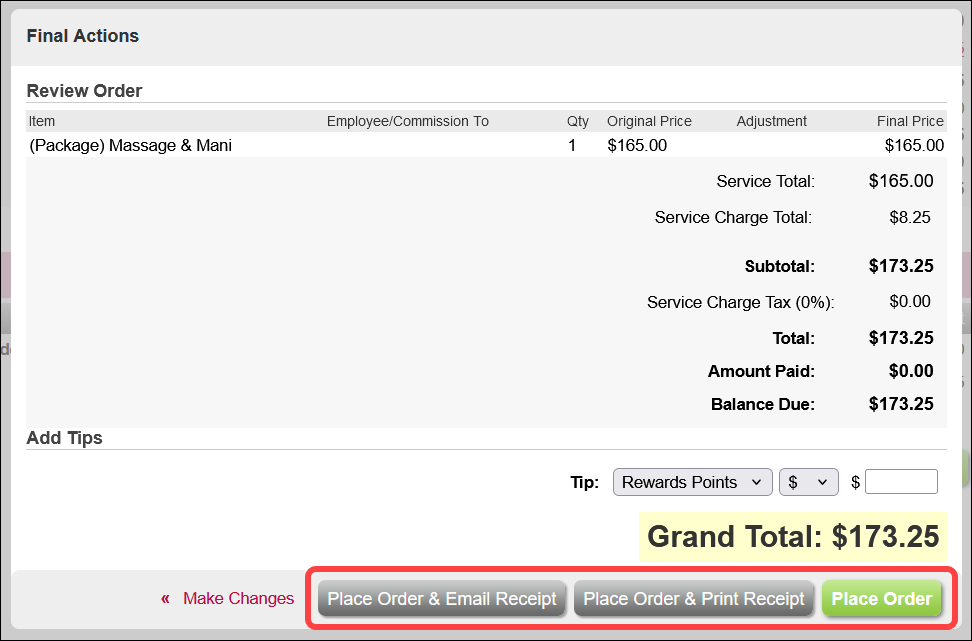Click the Review Order section heading
This screenshot has width=972, height=641.
click(x=84, y=91)
